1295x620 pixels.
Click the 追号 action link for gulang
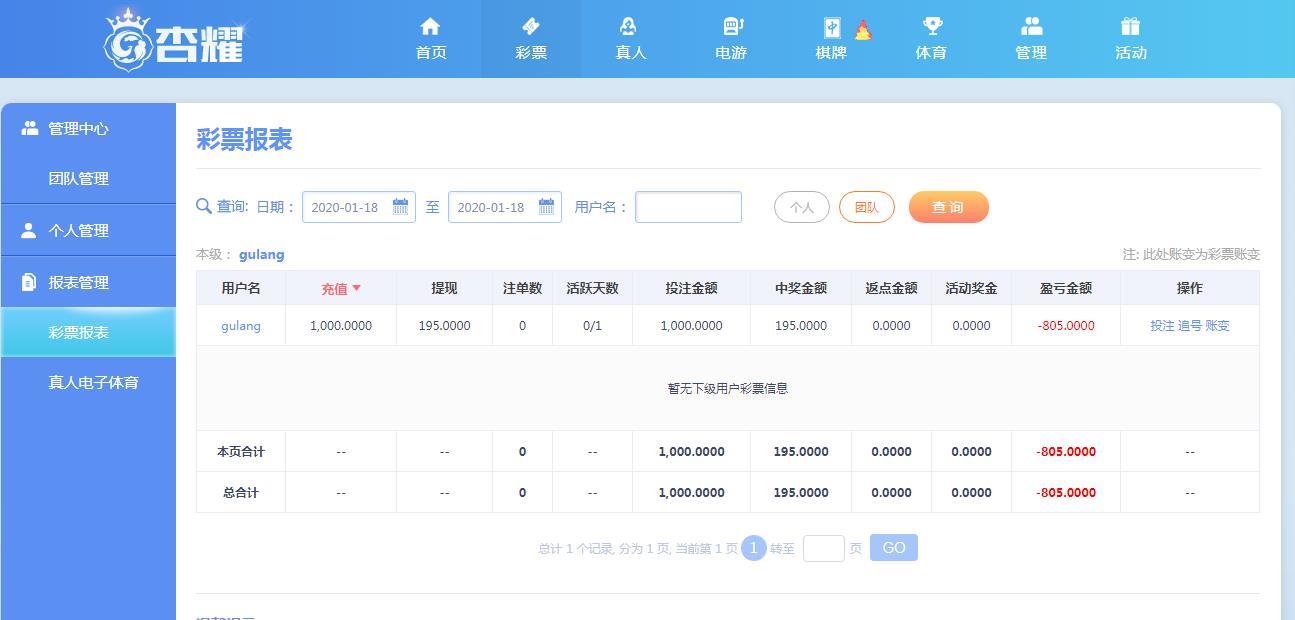point(1190,326)
